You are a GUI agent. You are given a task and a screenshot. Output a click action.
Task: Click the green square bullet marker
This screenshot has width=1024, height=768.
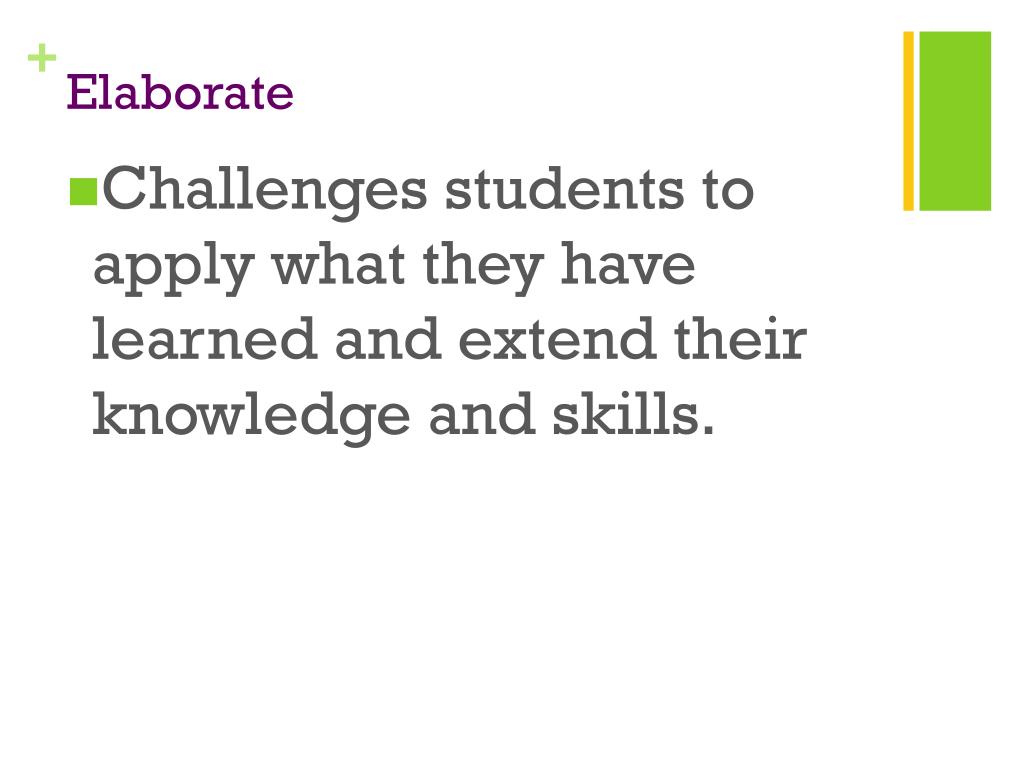(83, 190)
